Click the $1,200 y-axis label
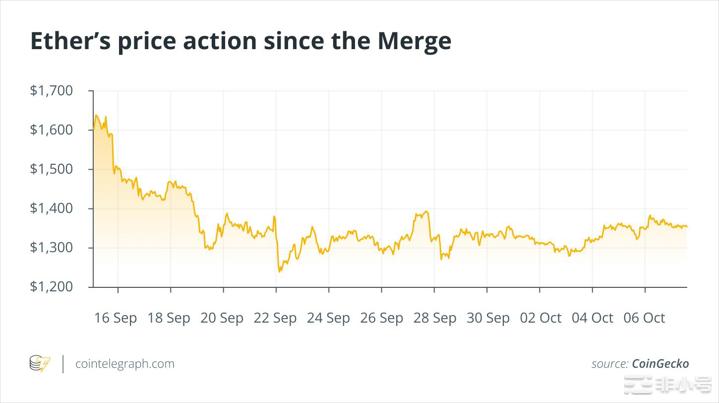The image size is (719, 403). point(53,287)
